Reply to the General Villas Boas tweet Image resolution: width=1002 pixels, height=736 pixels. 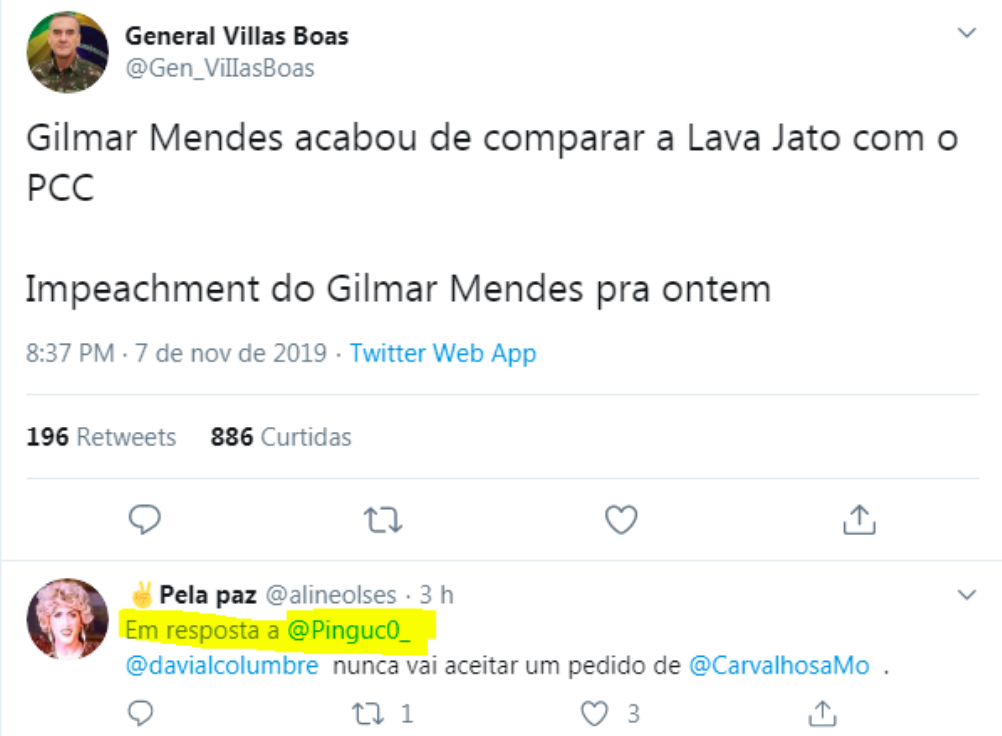[x=145, y=518]
